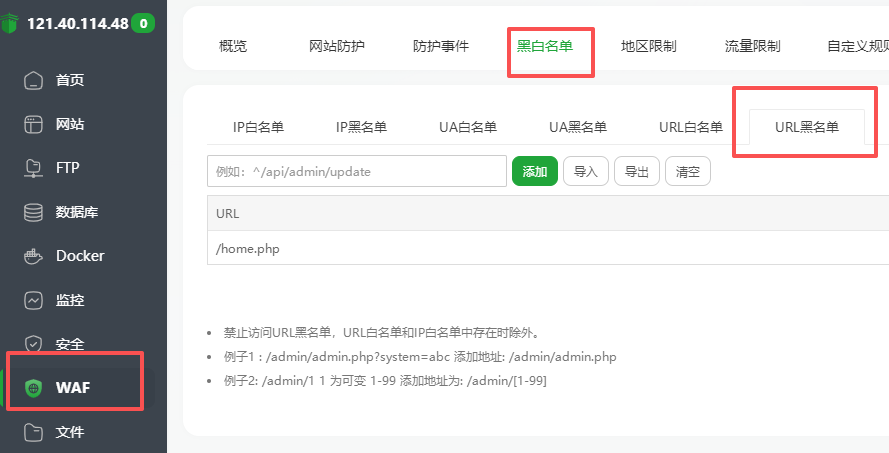The width and height of the screenshot is (889, 453).
Task: Click the FTP folder icon
Action: click(35, 168)
